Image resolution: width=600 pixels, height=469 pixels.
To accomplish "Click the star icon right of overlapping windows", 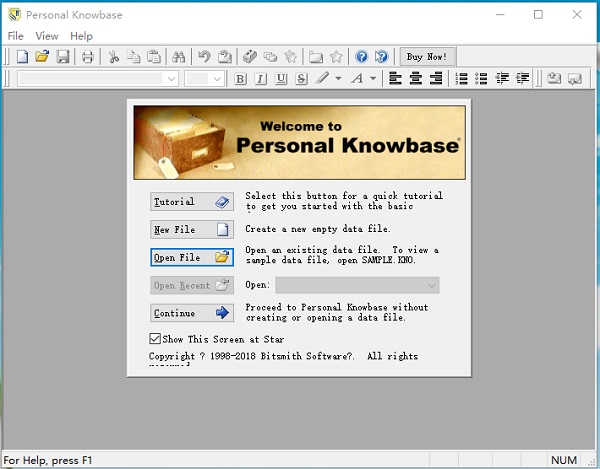I will tap(290, 57).
